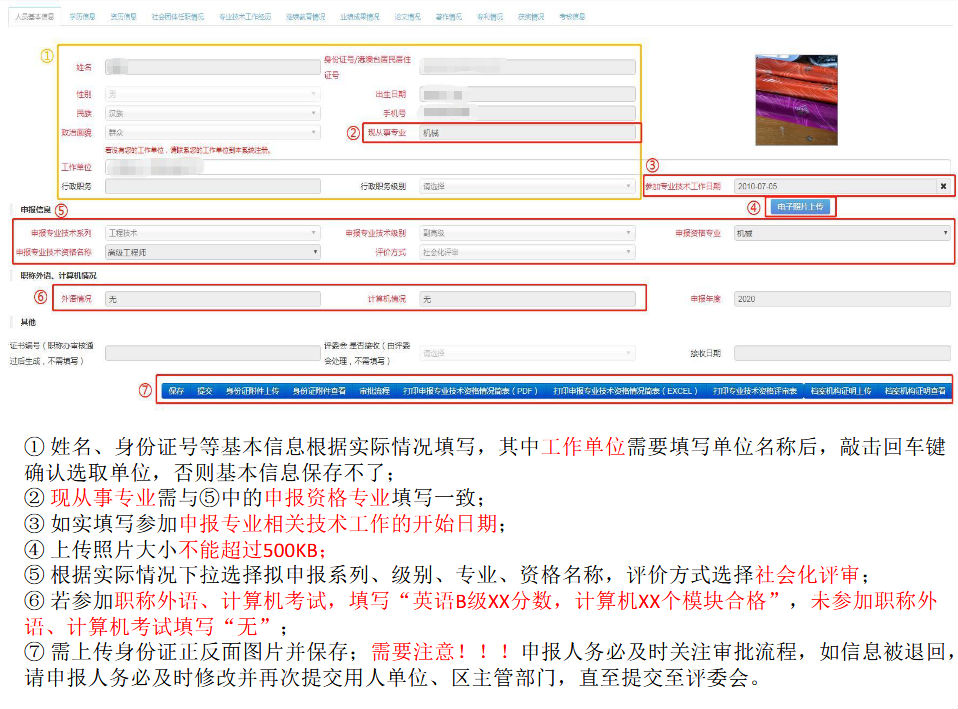Go to the 资历信息 tab

click(123, 17)
